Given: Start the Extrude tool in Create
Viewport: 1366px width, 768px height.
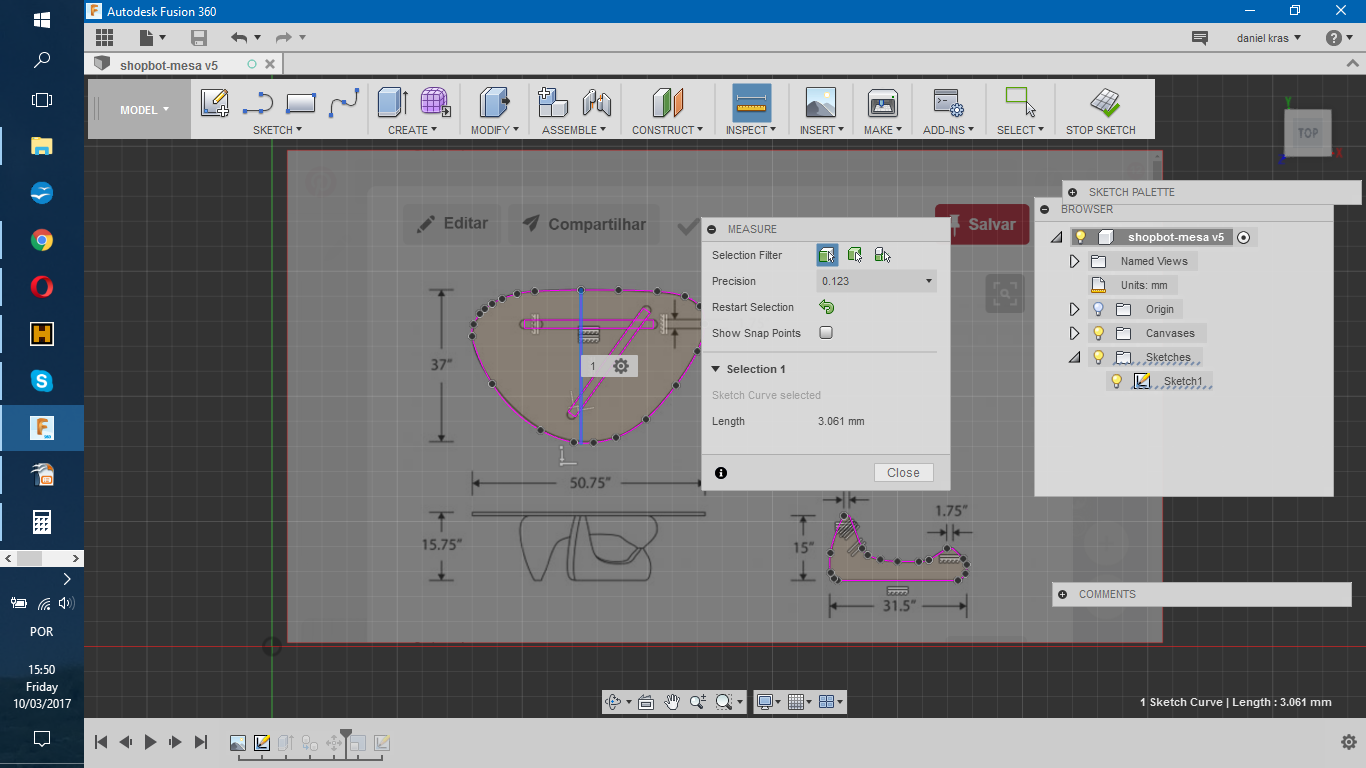Looking at the screenshot, I should (392, 102).
